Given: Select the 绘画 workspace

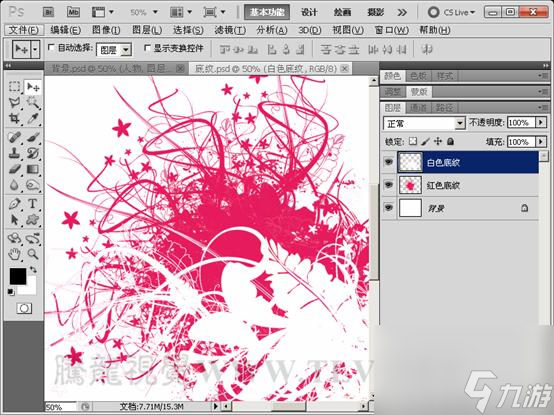Looking at the screenshot, I should coord(342,12).
